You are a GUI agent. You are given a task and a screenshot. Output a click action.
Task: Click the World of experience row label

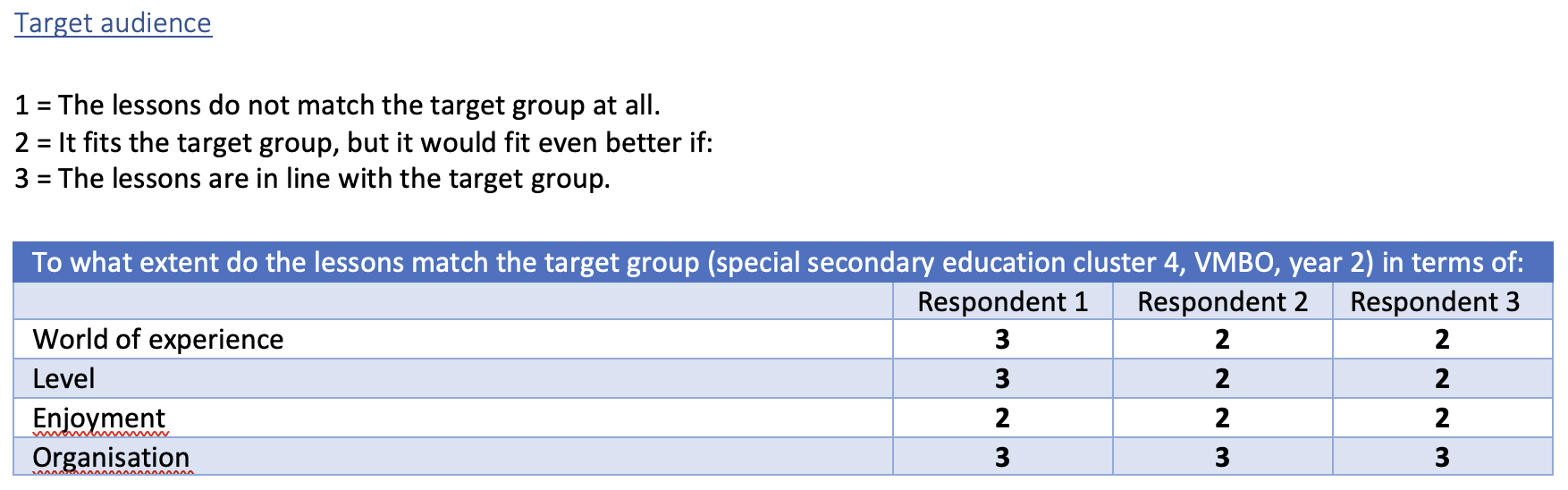(158, 340)
